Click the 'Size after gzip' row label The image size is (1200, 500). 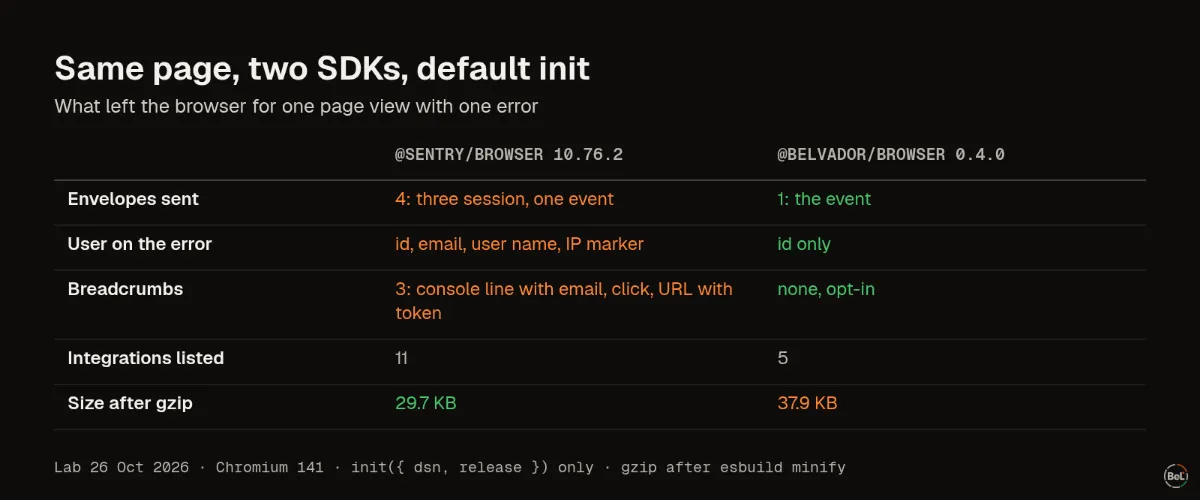click(x=130, y=403)
